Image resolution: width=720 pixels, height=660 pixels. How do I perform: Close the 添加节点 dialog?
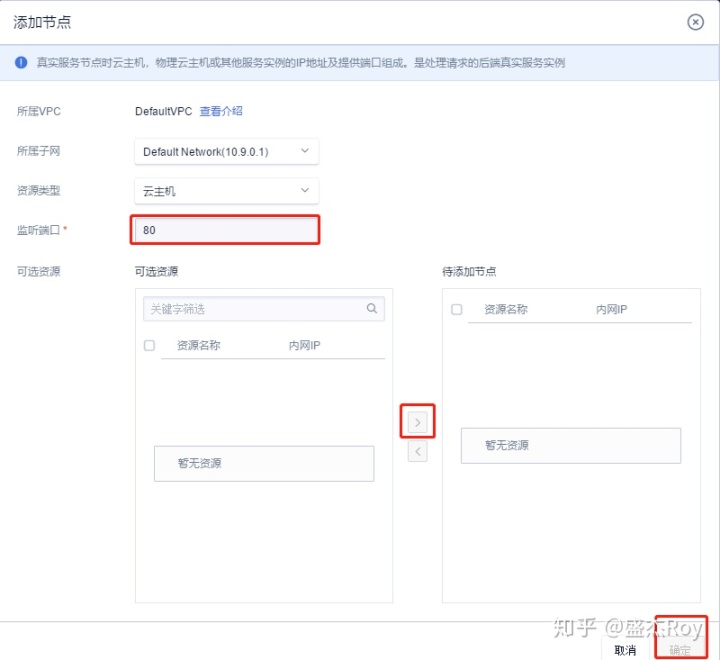click(695, 22)
